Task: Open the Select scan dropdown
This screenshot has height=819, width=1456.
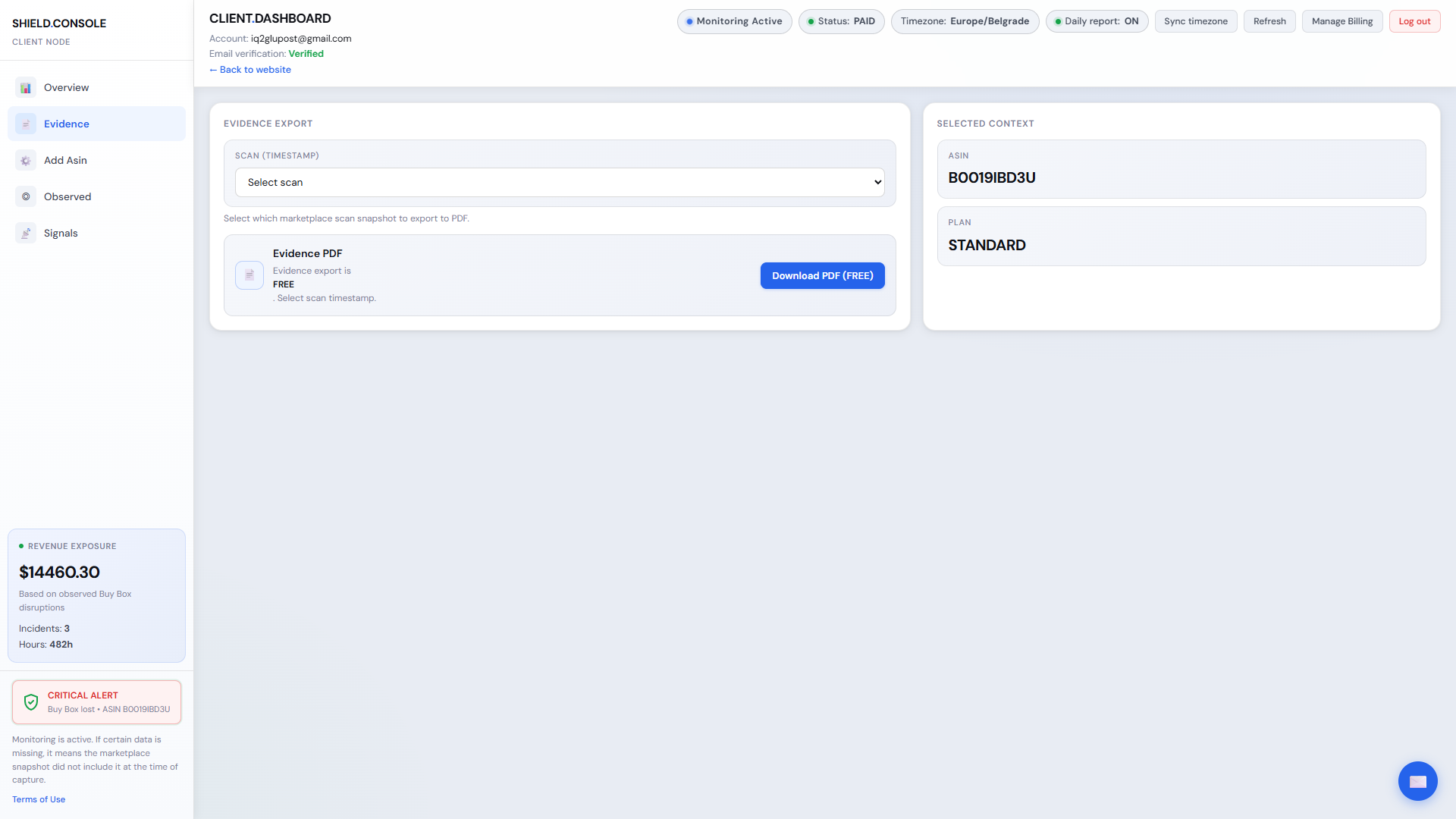Action: (560, 183)
